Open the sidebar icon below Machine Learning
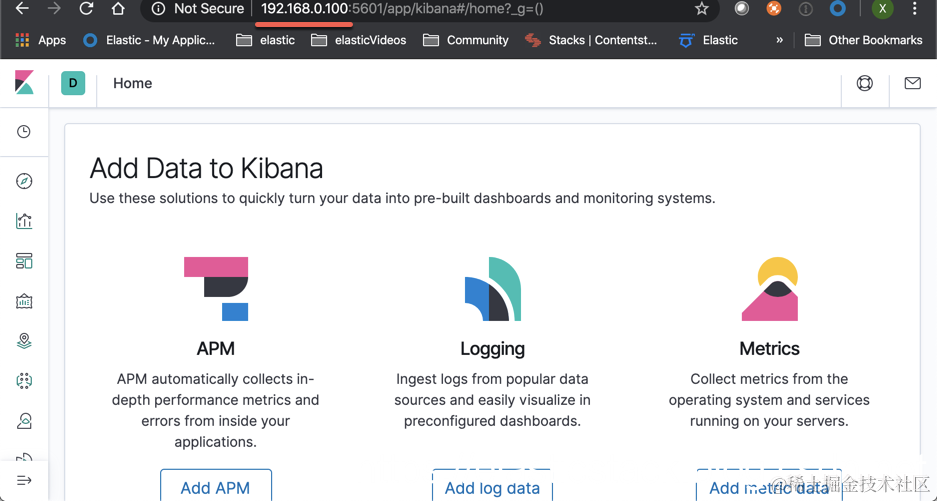This screenshot has height=501, width=937. point(24,421)
